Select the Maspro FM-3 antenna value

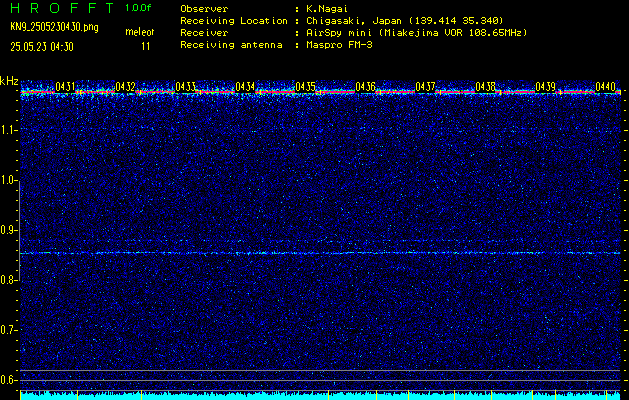tap(339, 45)
